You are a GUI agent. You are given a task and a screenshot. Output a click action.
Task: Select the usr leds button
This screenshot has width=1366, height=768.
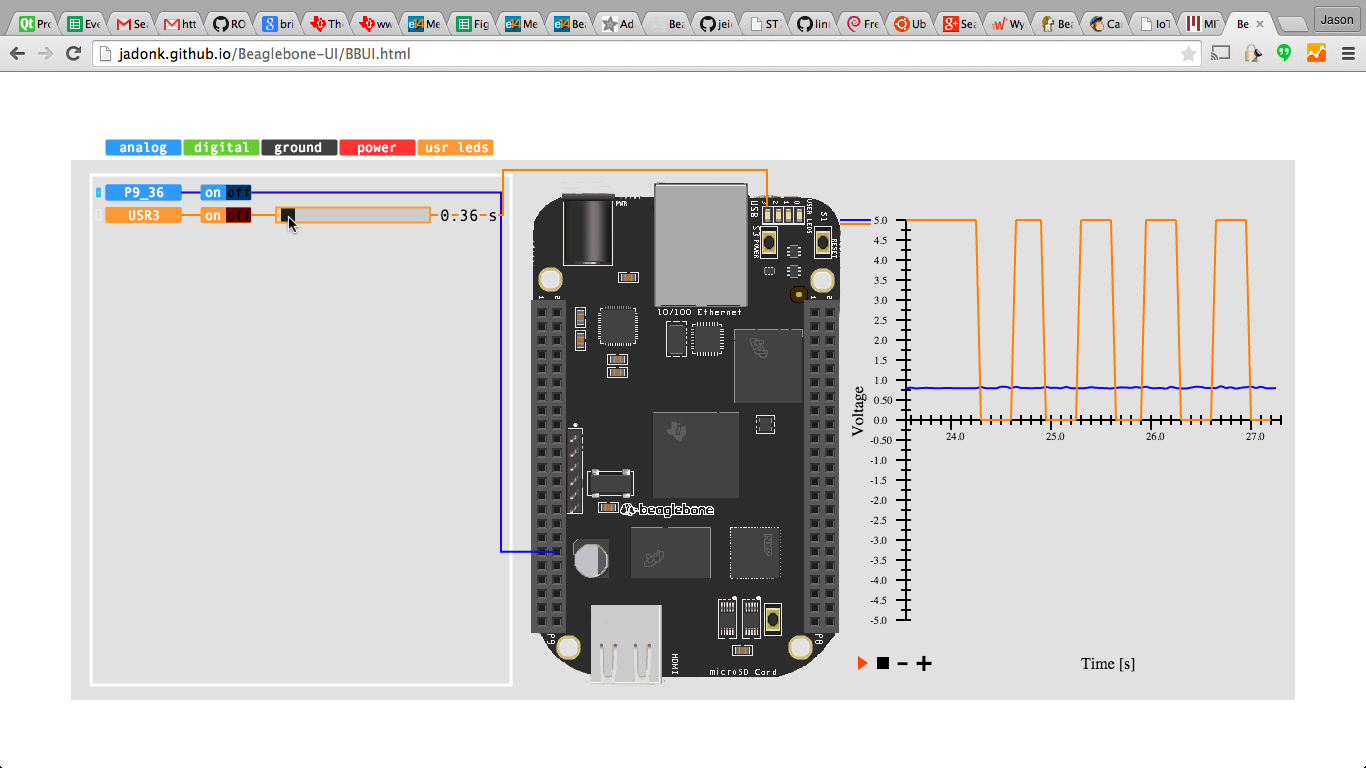click(456, 148)
